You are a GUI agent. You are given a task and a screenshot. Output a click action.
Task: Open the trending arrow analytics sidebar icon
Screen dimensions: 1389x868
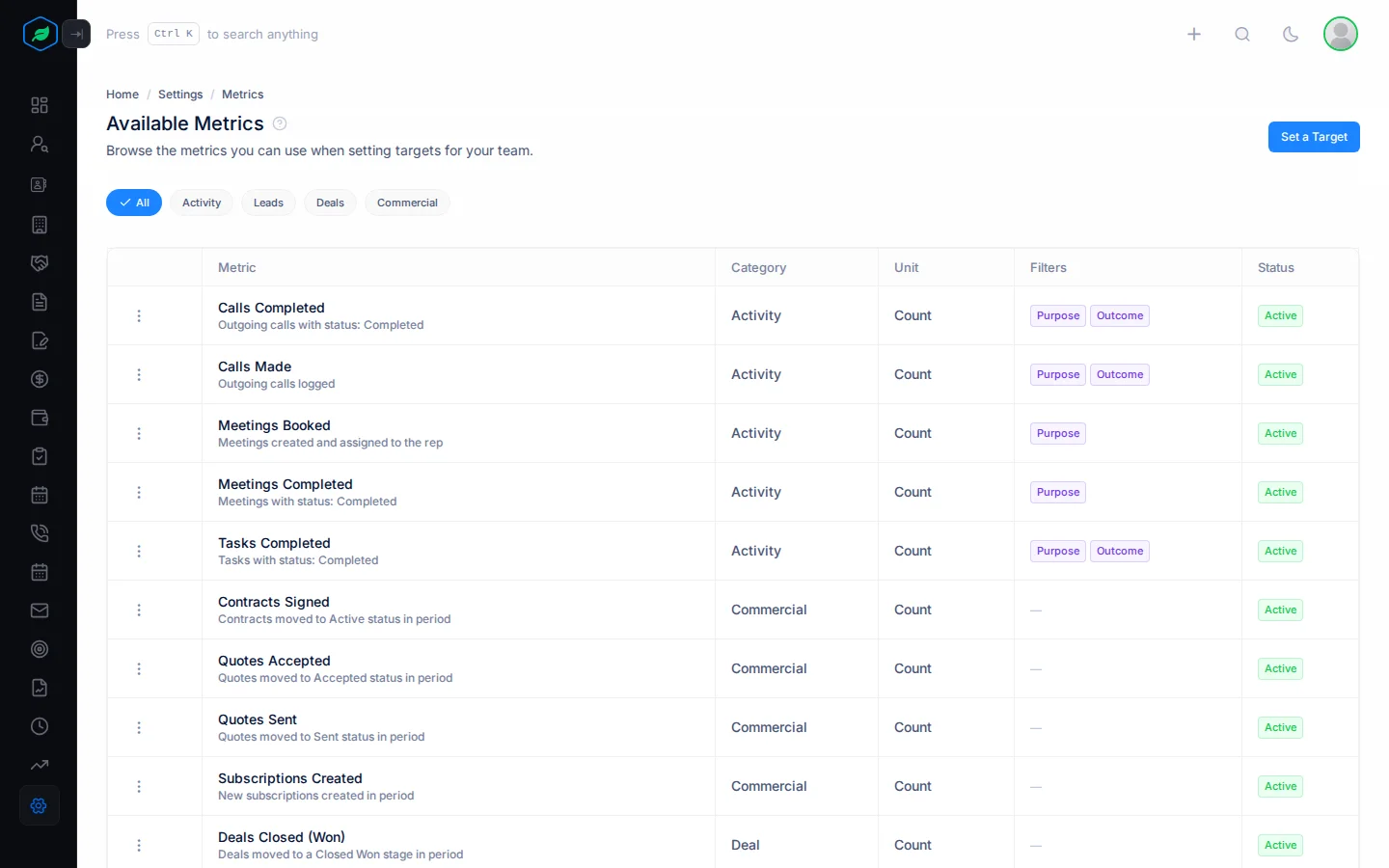point(40,765)
